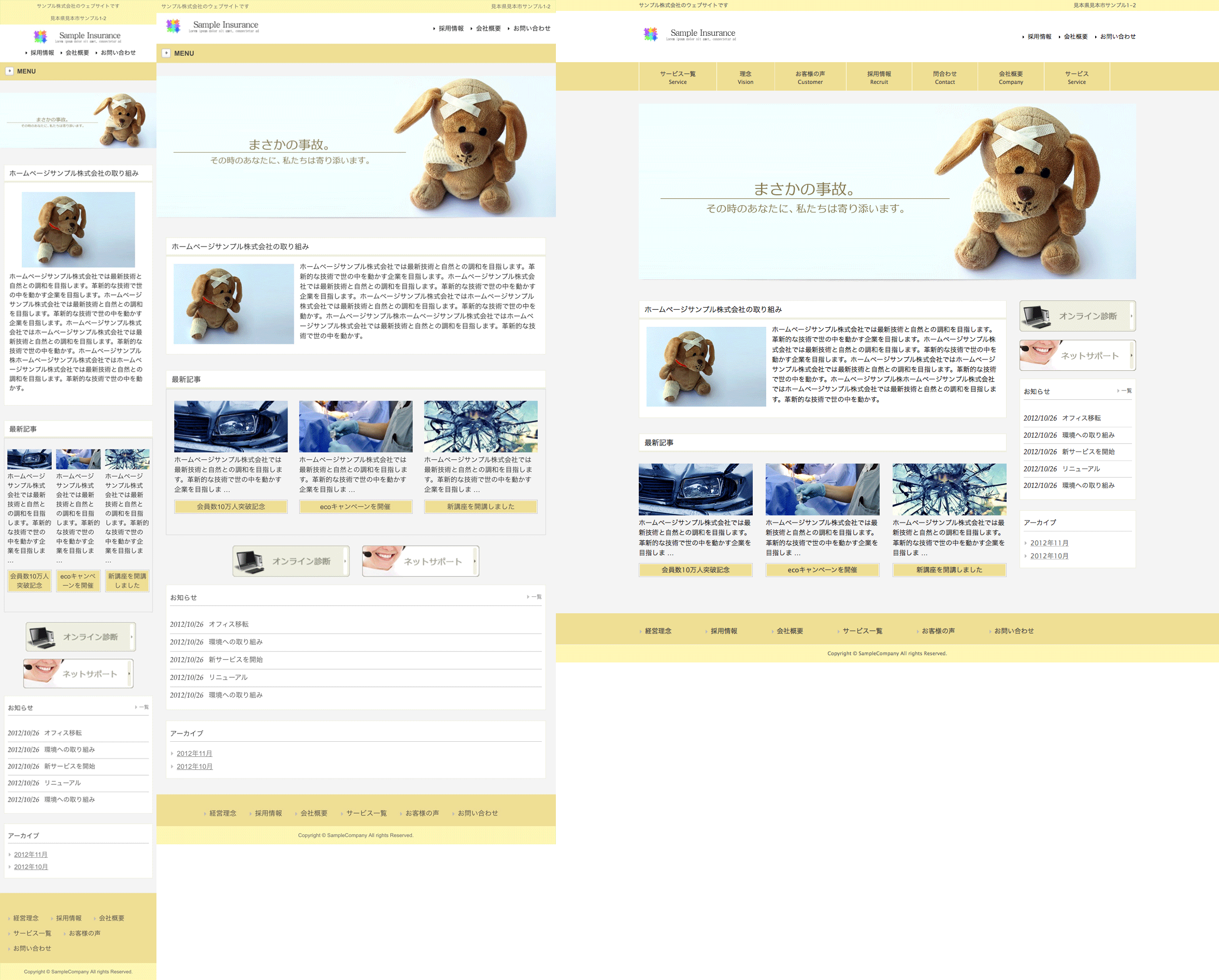Viewport: 1219px width, 980px height.
Task: Click オフィス移転 news item in desktop sidebar
Action: [1081, 418]
